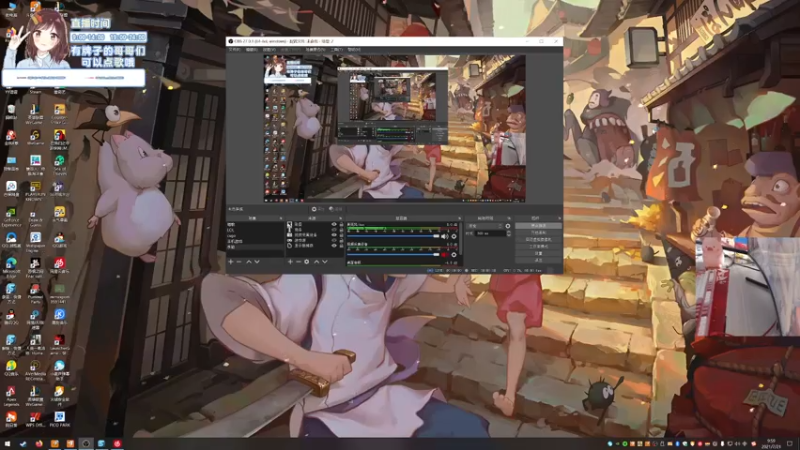The width and height of the screenshot is (800, 450).
Task: Undock the Sources panel with its header icon
Action: click(x=341, y=218)
